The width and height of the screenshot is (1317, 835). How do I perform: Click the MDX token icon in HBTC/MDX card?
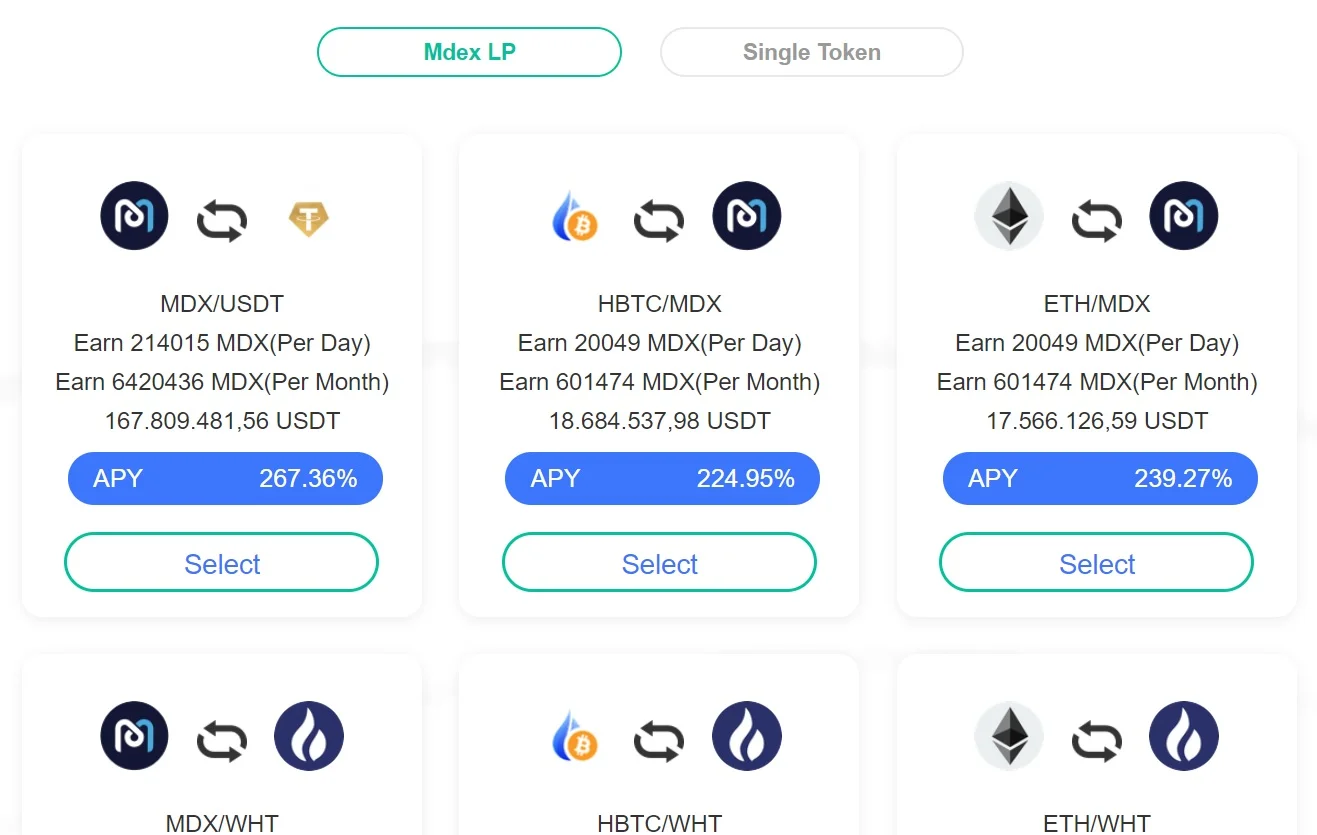[x=747, y=216]
